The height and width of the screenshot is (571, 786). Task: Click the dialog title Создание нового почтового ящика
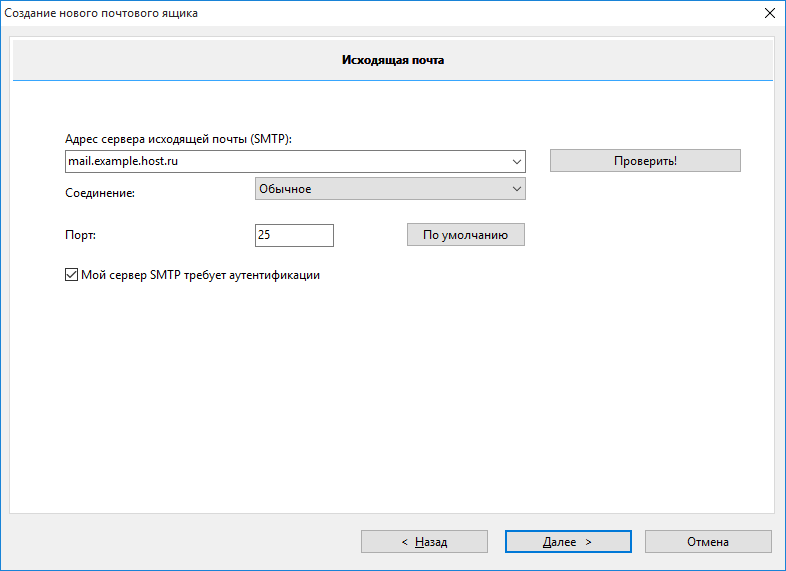[x=101, y=13]
